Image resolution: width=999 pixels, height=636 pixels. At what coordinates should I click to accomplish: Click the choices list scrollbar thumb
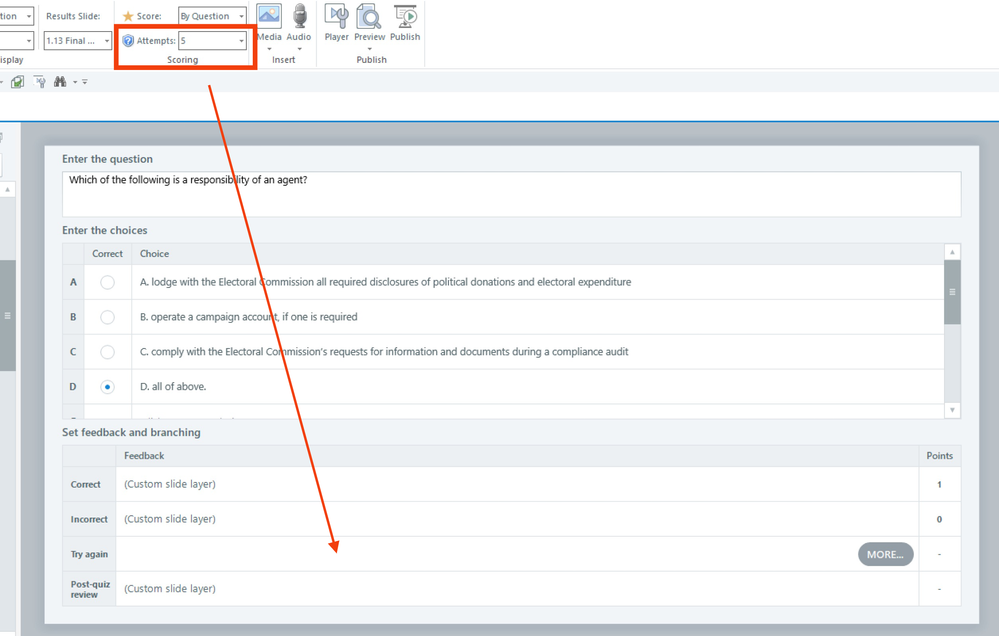pyautogui.click(x=952, y=292)
